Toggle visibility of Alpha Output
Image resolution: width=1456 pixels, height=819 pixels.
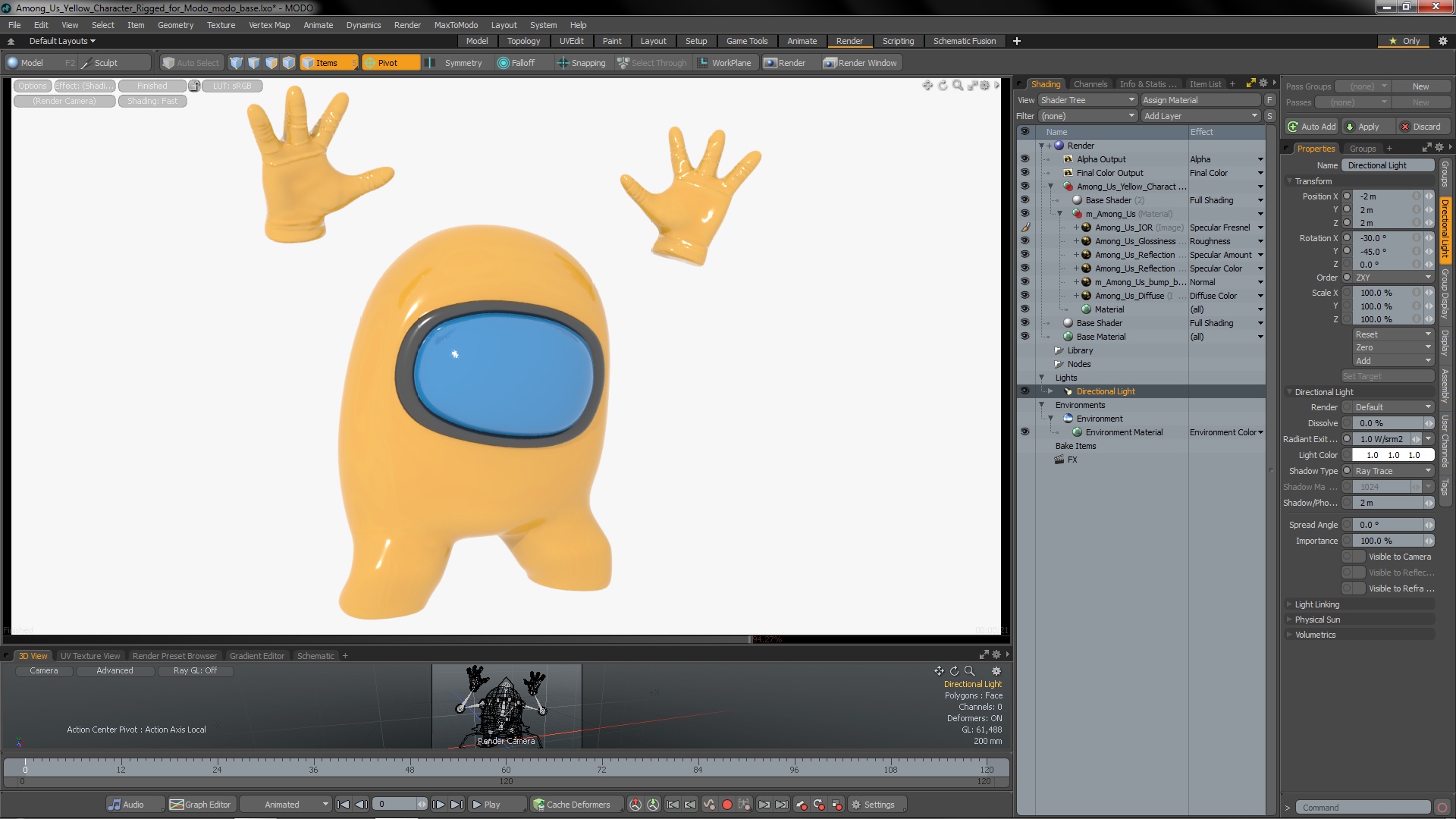tap(1025, 159)
